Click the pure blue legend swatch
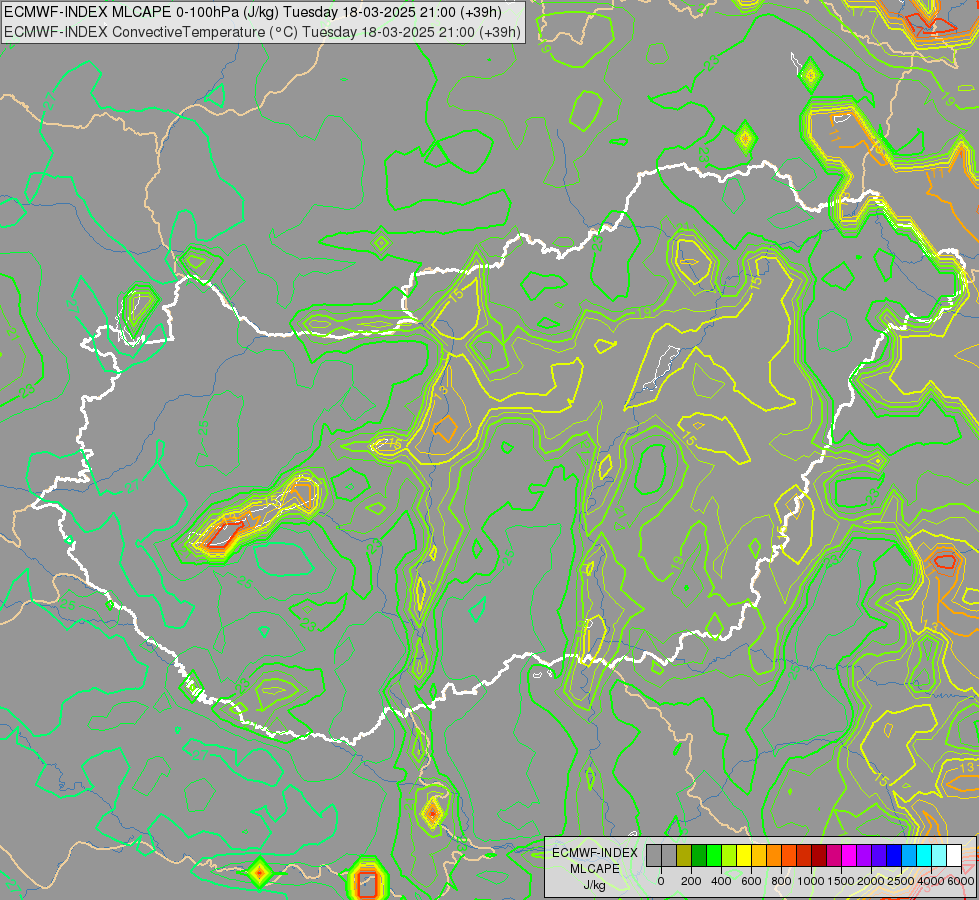The width and height of the screenshot is (979, 900). click(895, 856)
